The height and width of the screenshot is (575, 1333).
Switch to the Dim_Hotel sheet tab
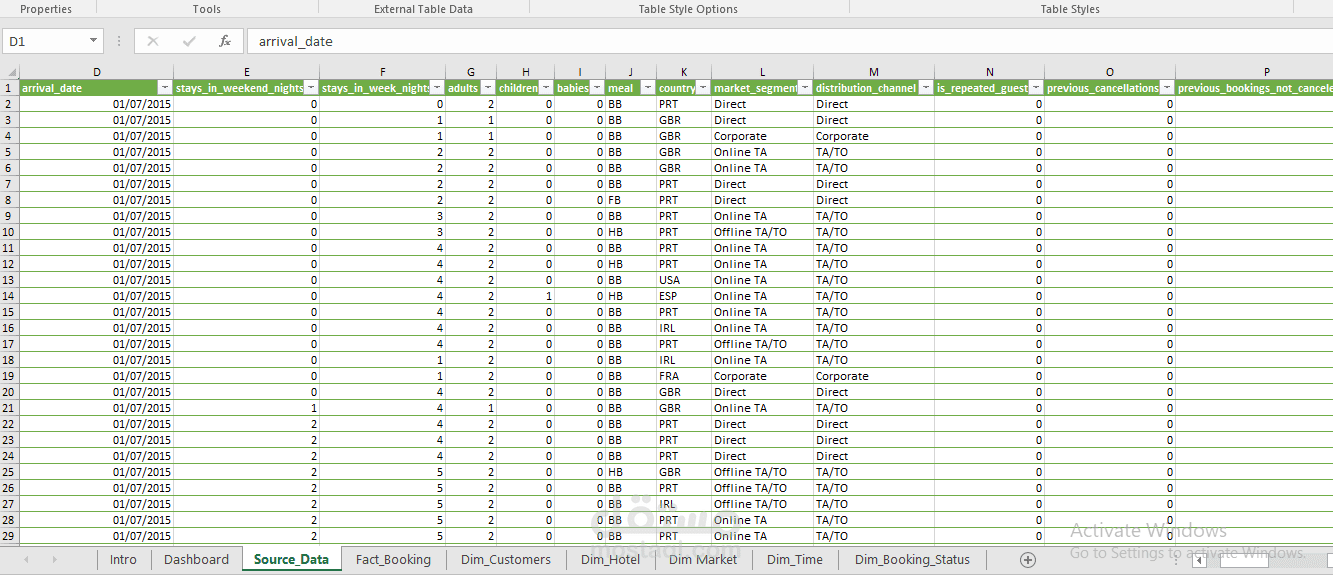click(x=610, y=560)
